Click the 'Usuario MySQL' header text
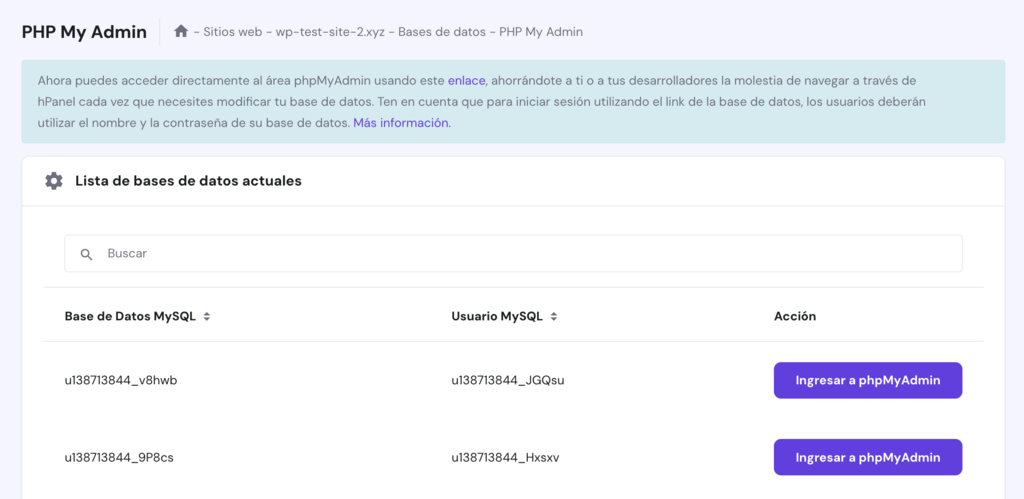The image size is (1024, 499). (497, 317)
